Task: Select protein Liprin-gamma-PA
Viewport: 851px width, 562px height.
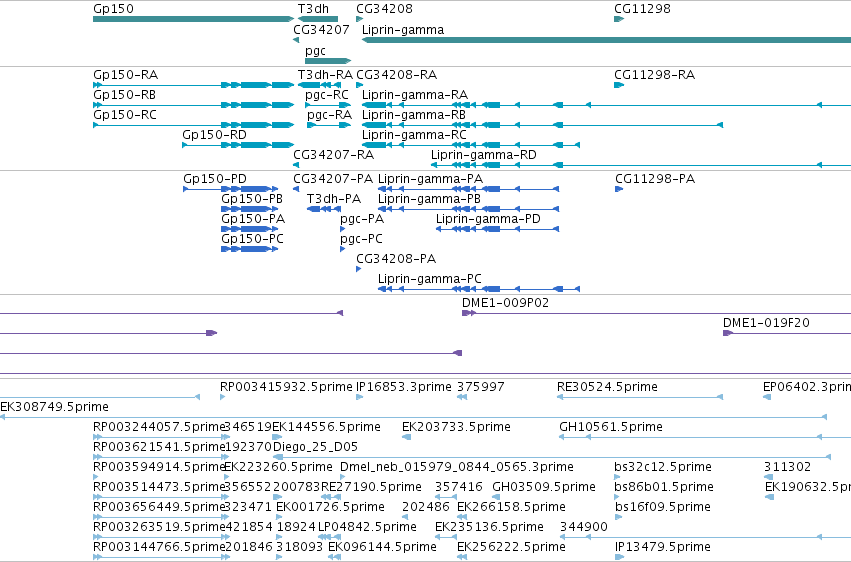Action: 430,179
